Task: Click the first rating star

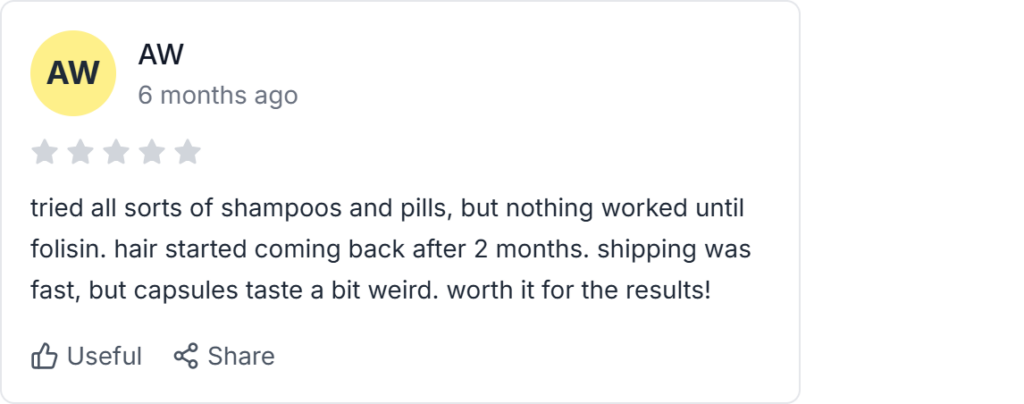Action: click(x=44, y=152)
